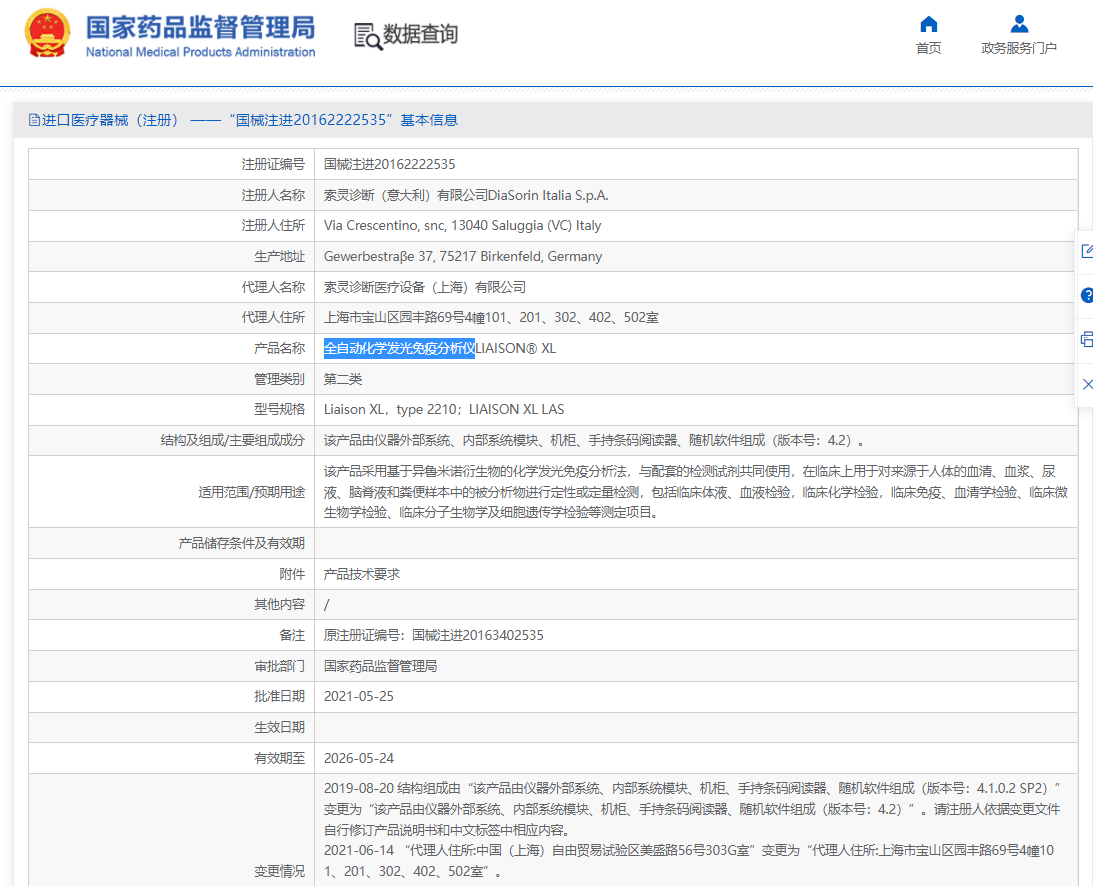Click the 其他内容 label cell
The width and height of the screenshot is (1093, 886).
click(x=171, y=604)
